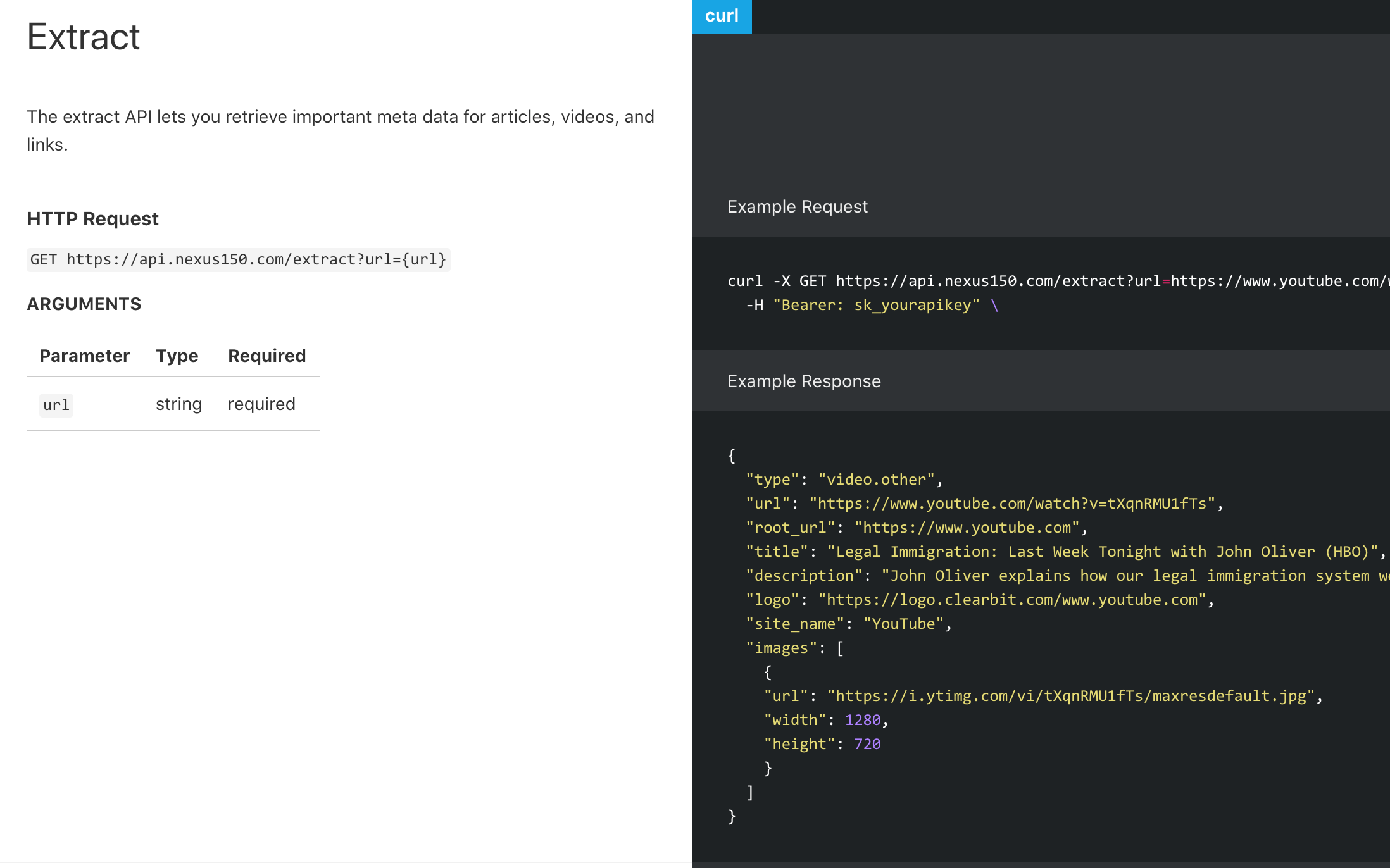Click the GET extract endpoint code snippet
This screenshot has height=868, width=1390.
(238, 259)
